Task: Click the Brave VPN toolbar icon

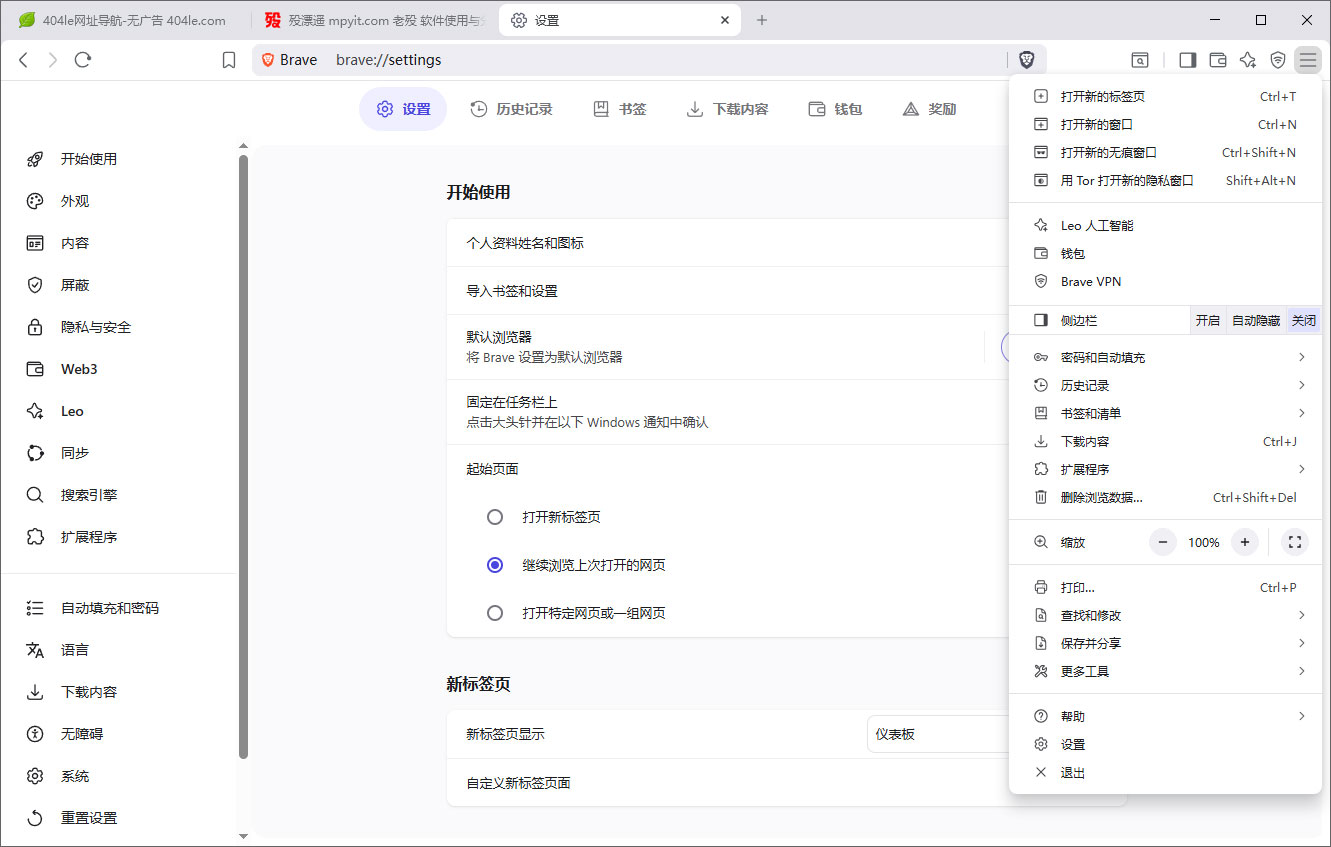Action: click(1278, 60)
